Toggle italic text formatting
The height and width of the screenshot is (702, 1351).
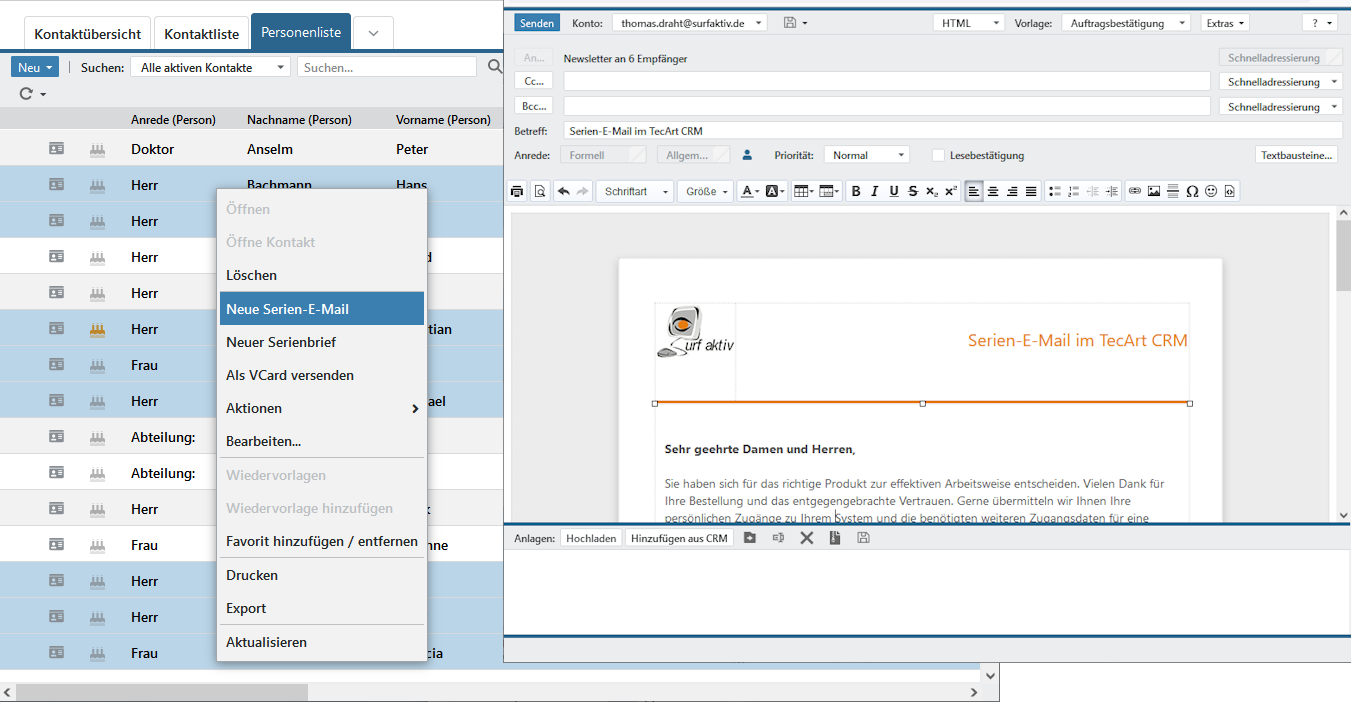point(875,191)
